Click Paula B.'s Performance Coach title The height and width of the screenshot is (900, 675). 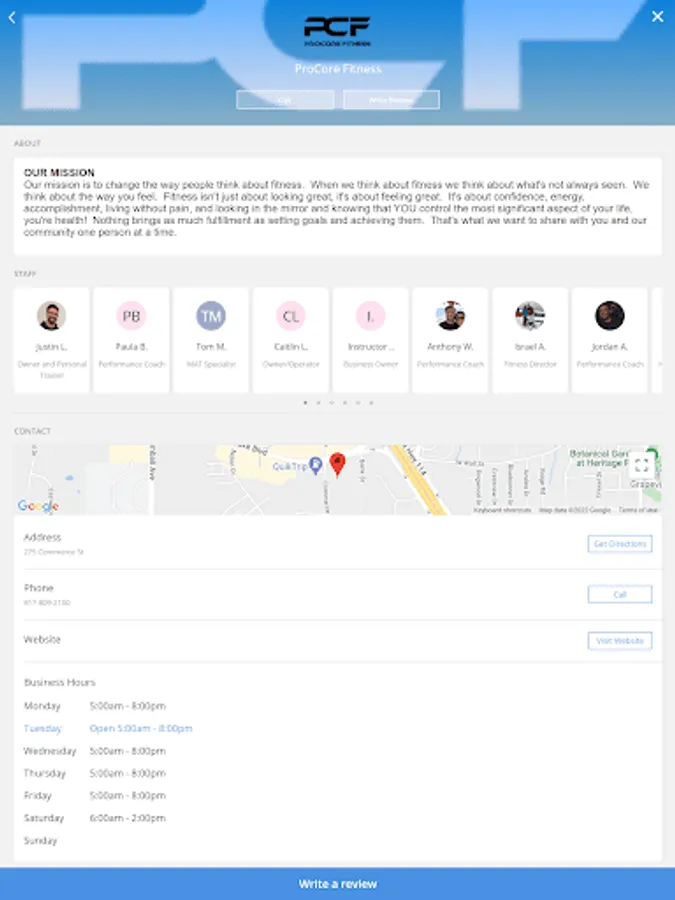tap(131, 364)
